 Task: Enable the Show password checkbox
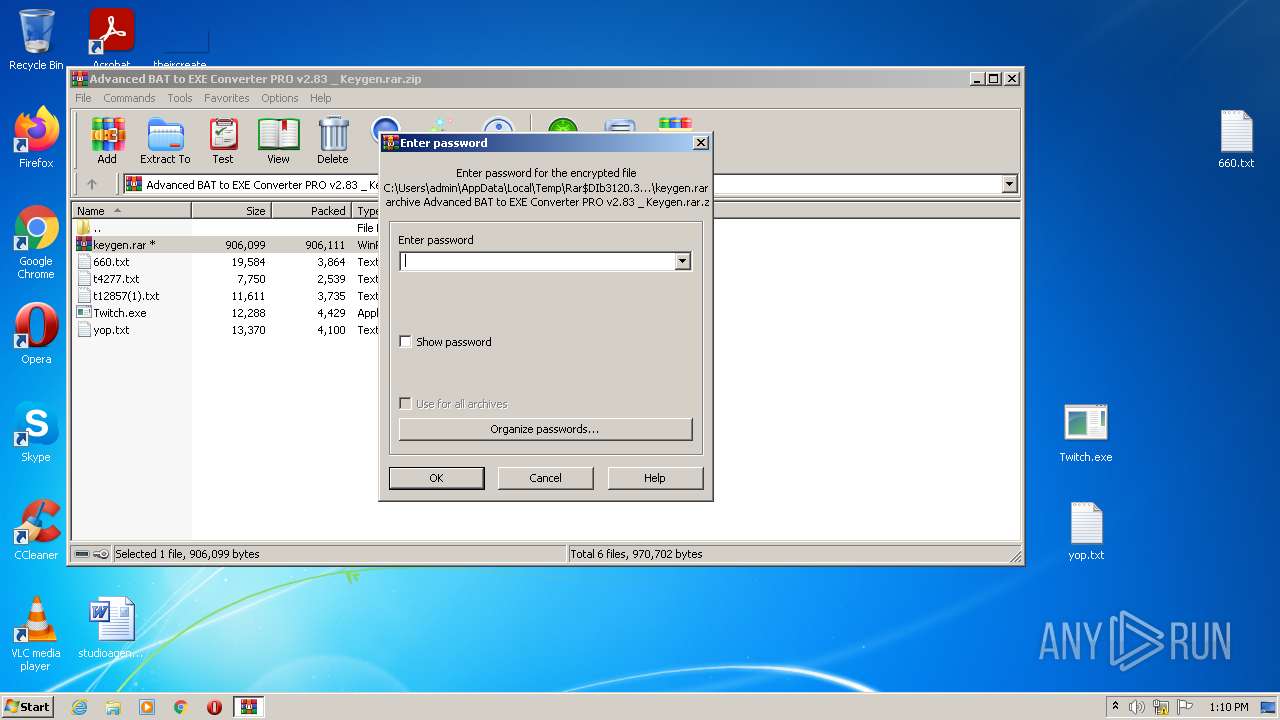point(405,342)
